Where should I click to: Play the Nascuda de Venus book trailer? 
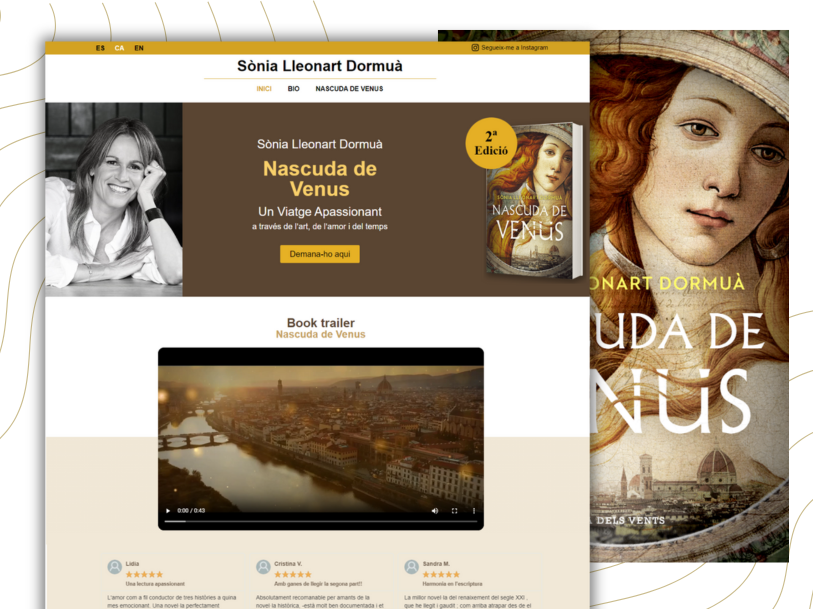(x=170, y=510)
